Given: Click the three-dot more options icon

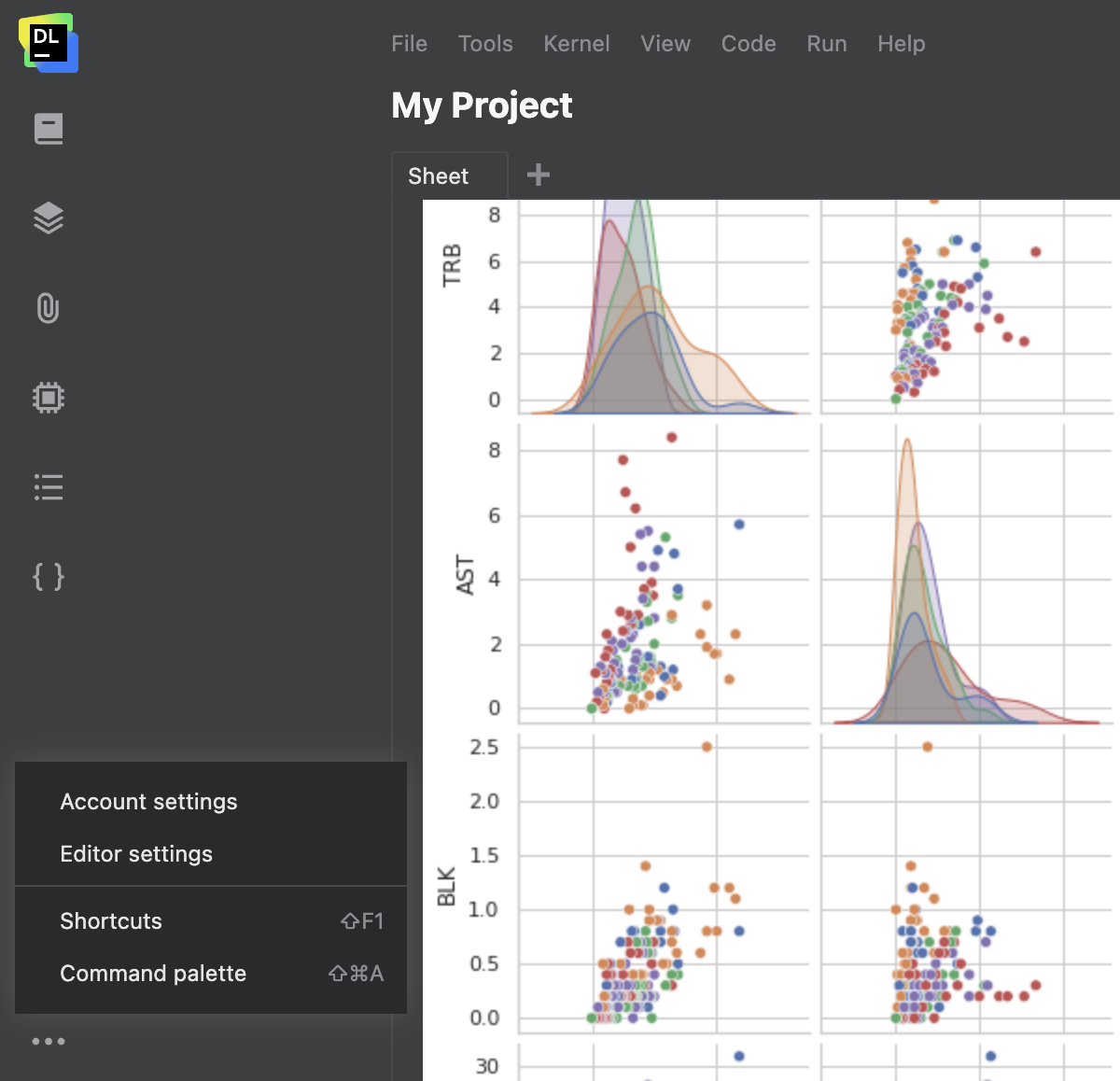Looking at the screenshot, I should tap(49, 1042).
